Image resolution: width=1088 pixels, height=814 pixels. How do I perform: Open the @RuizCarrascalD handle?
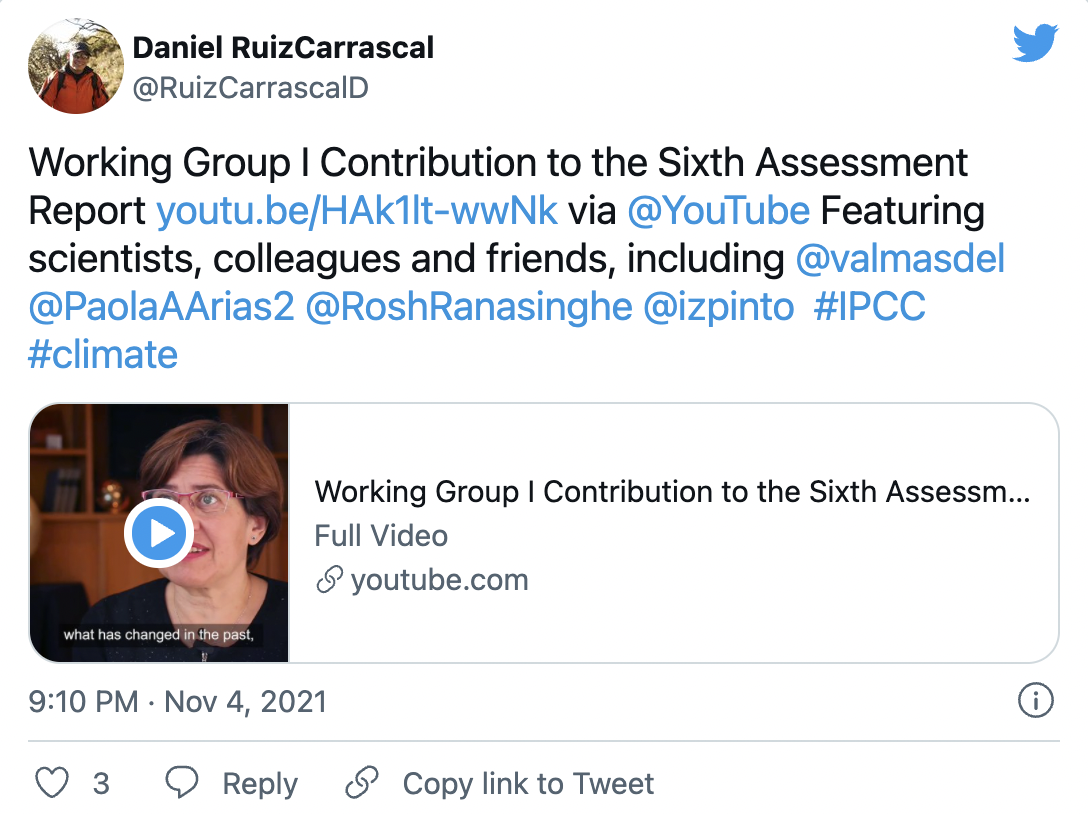[x=250, y=88]
